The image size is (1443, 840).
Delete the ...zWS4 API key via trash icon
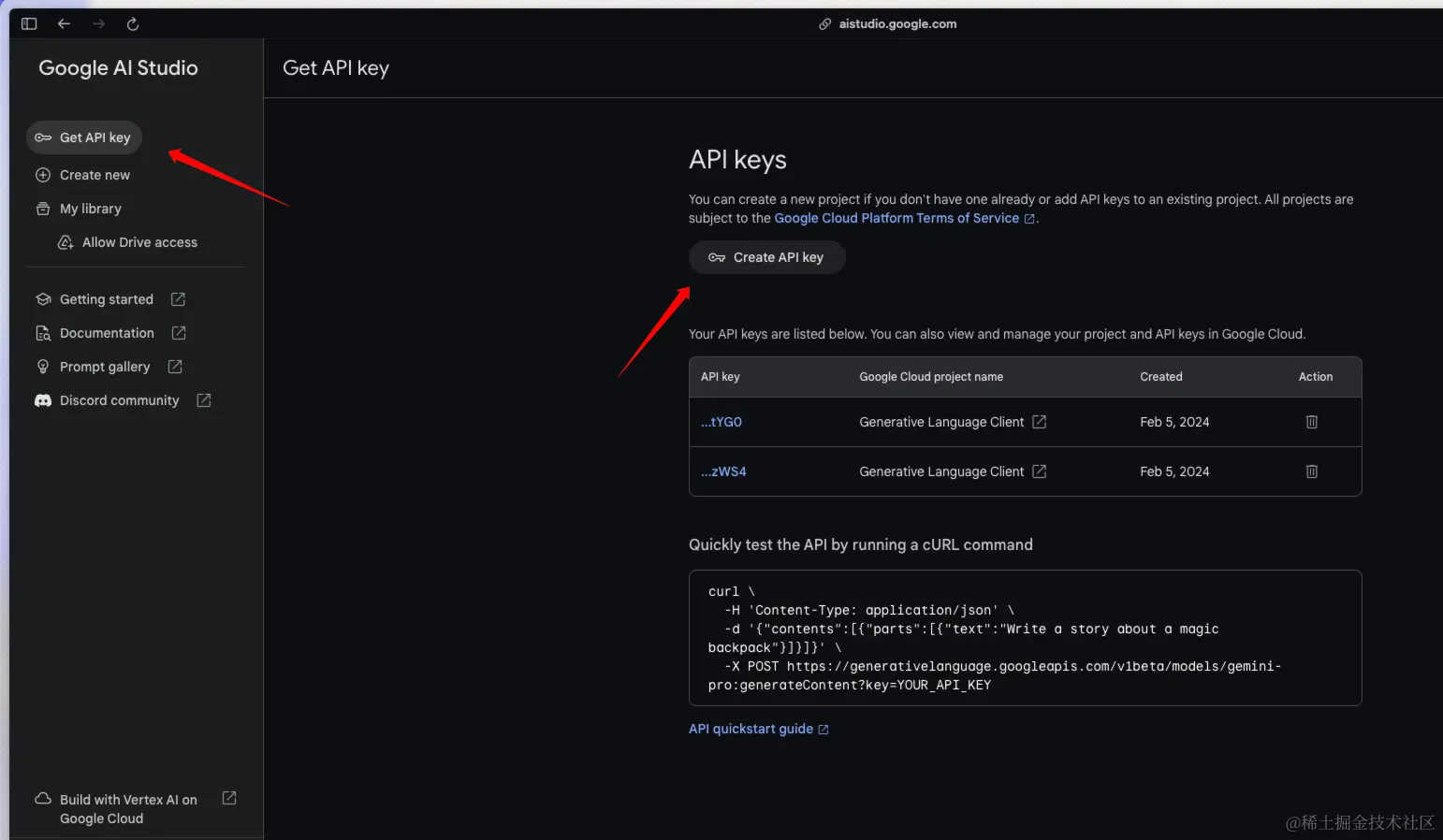1311,471
